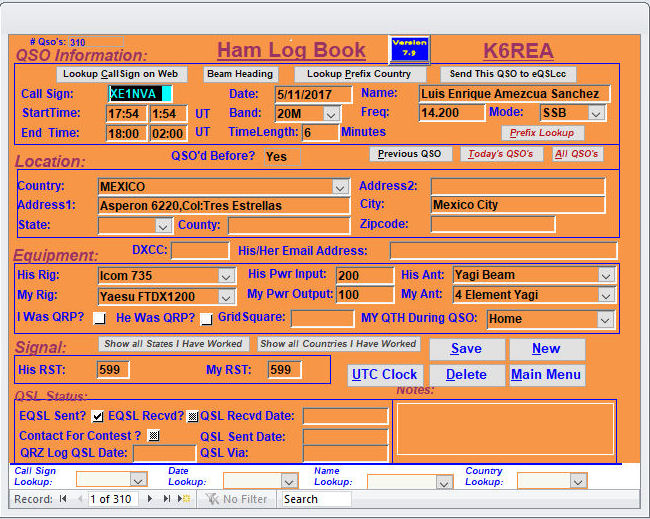Check the I Was QRP box

click(99, 319)
